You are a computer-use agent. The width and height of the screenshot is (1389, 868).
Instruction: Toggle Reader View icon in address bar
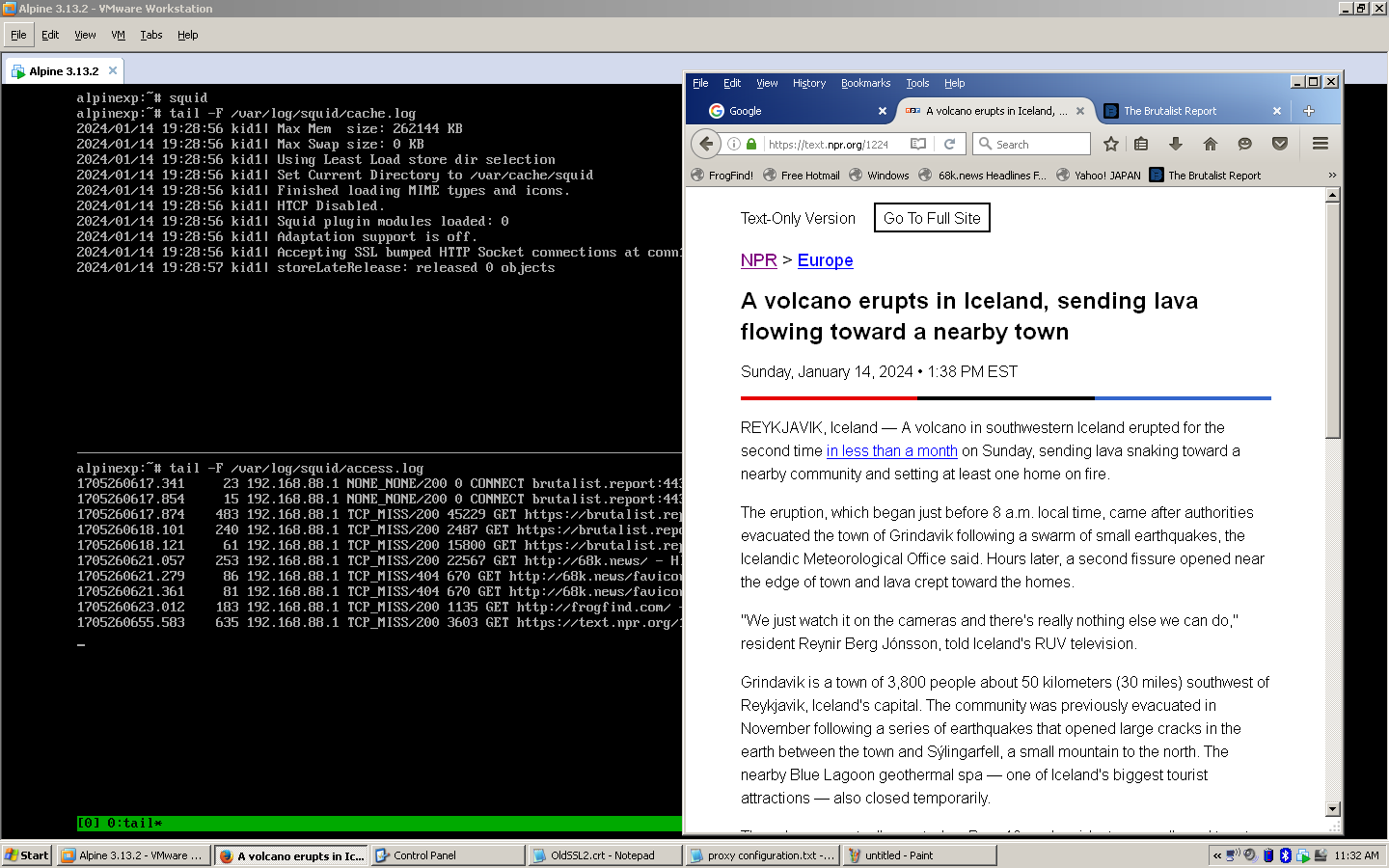pos(918,144)
